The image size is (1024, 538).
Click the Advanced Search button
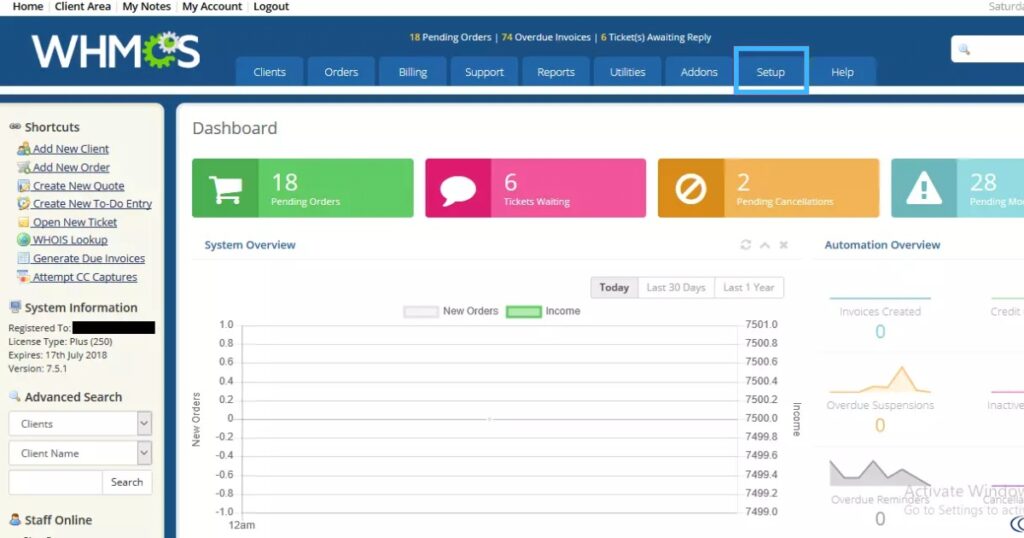(127, 482)
